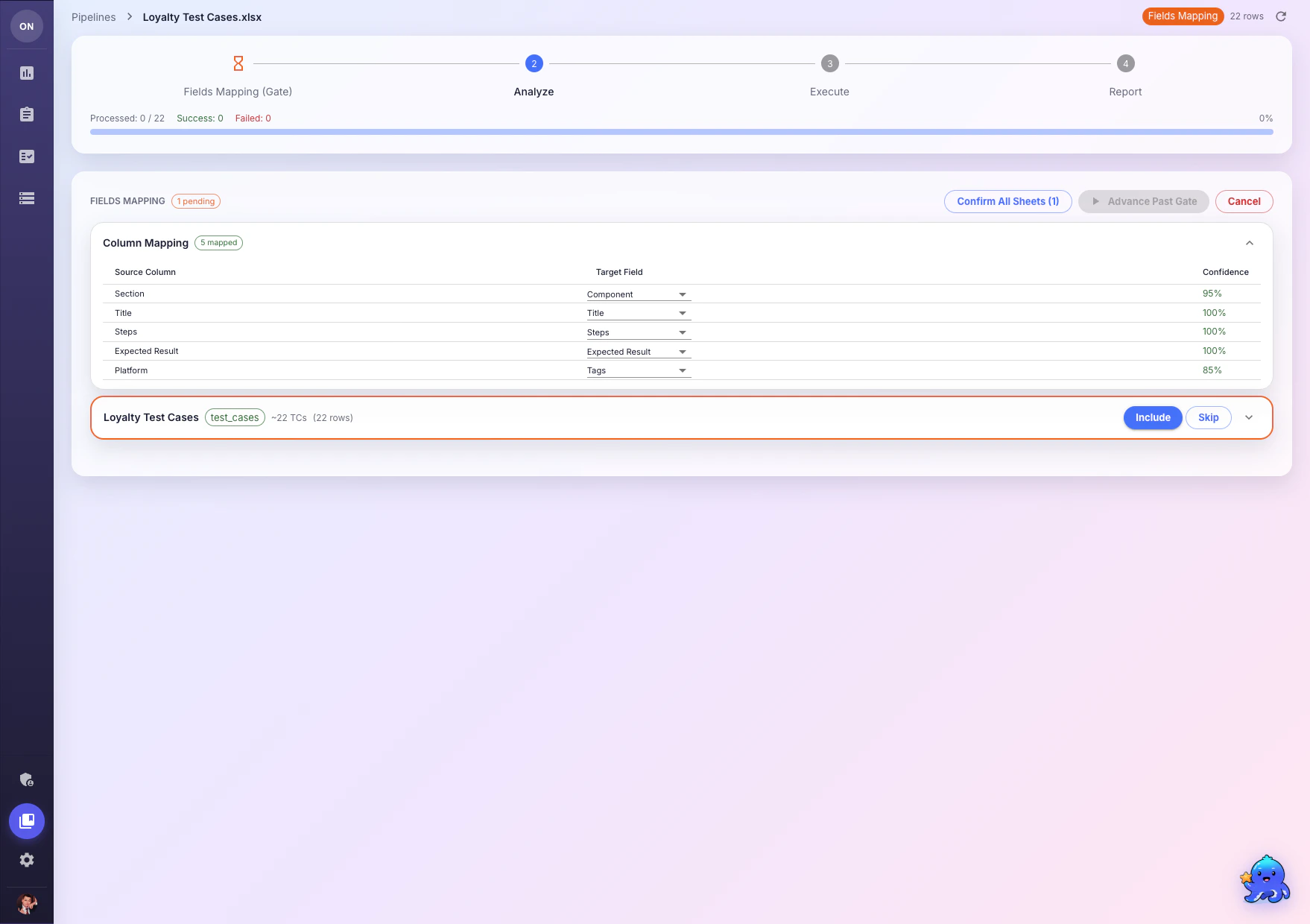This screenshot has width=1310, height=924.
Task: Open Target Field dropdown for Title row
Action: click(639, 313)
